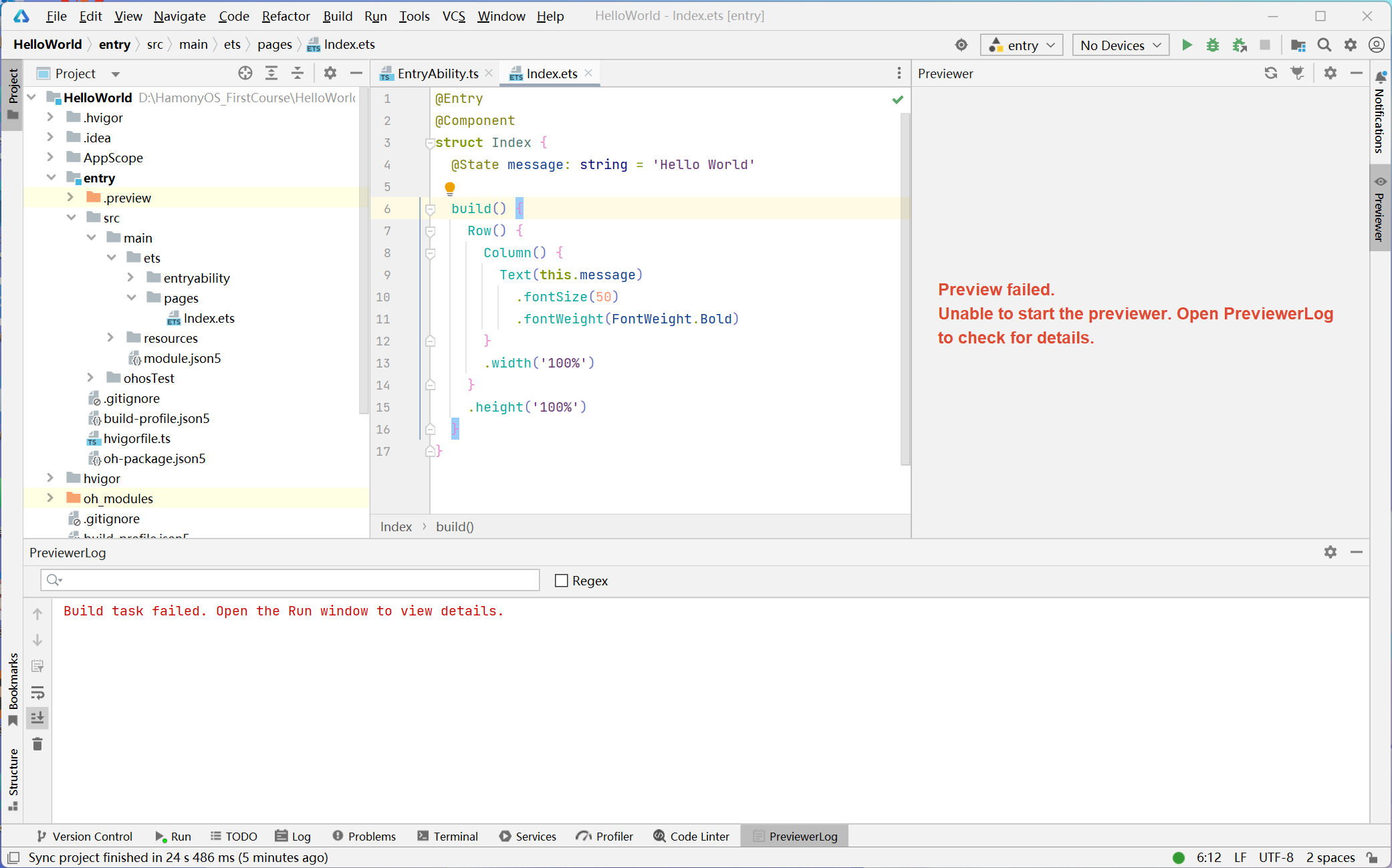Toggle read-only lock icon in status bar

pyautogui.click(x=1372, y=857)
